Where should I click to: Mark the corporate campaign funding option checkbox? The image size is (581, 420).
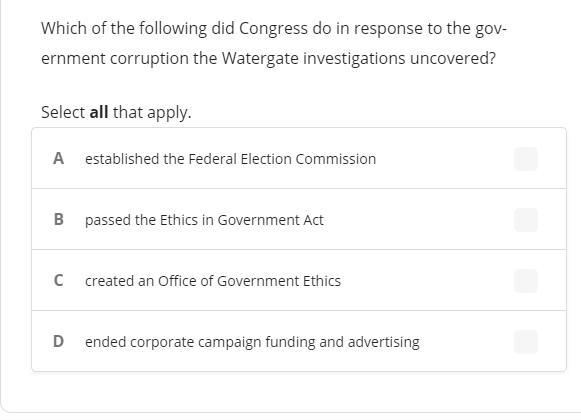pos(526,342)
